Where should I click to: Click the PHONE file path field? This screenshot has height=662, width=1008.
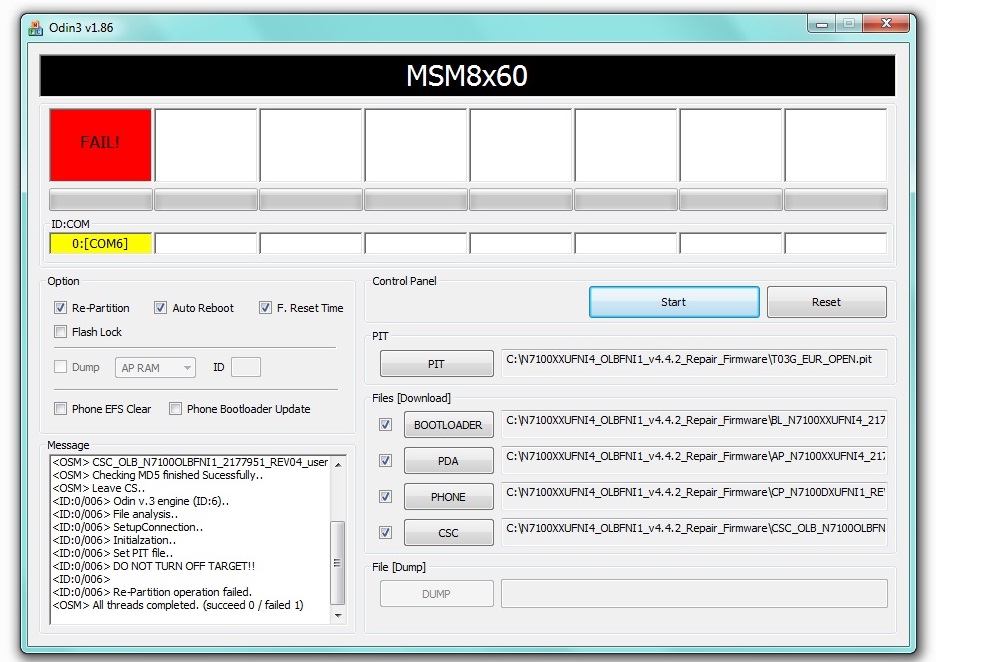pos(694,496)
